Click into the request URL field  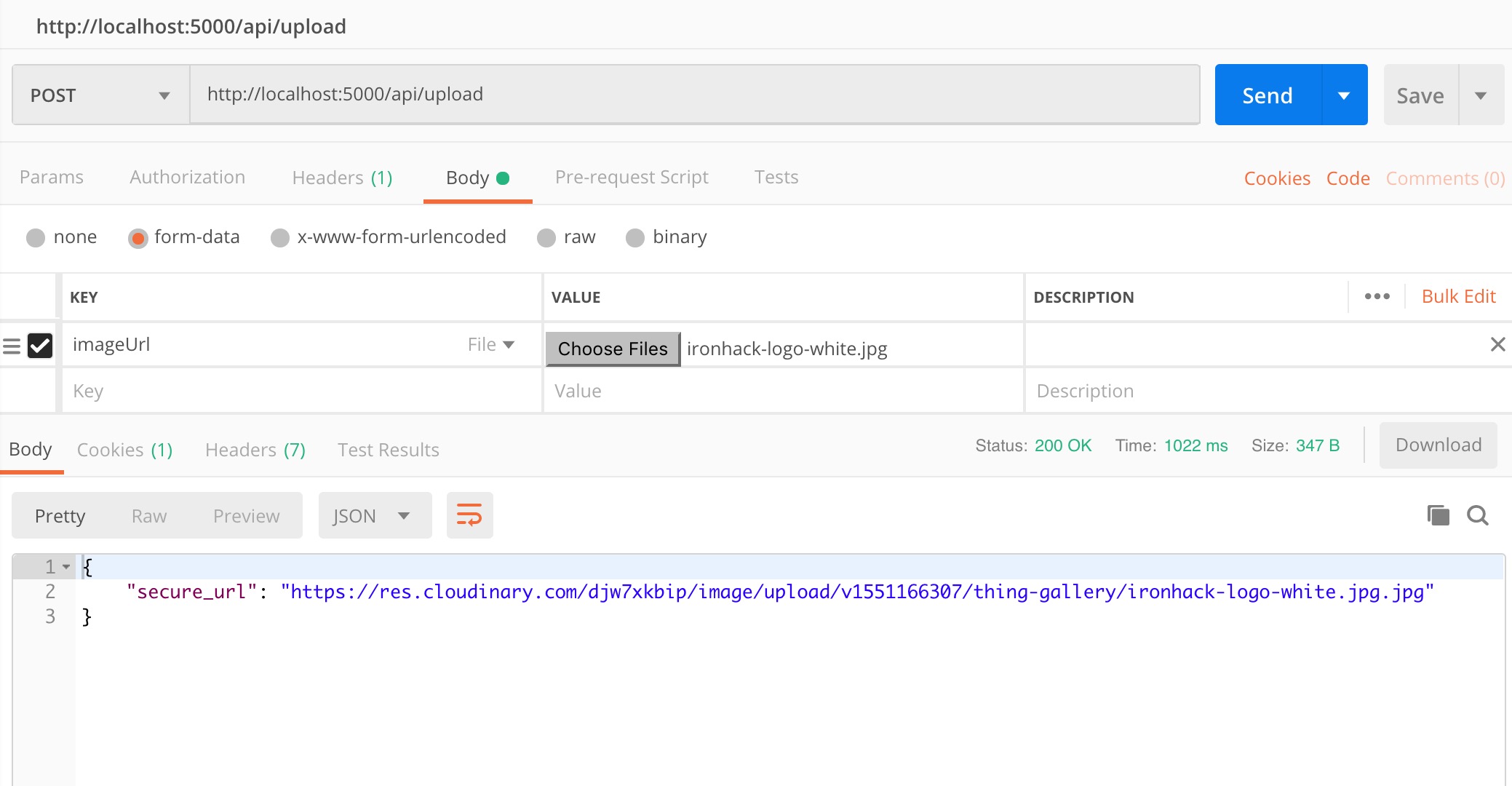pyautogui.click(x=694, y=95)
